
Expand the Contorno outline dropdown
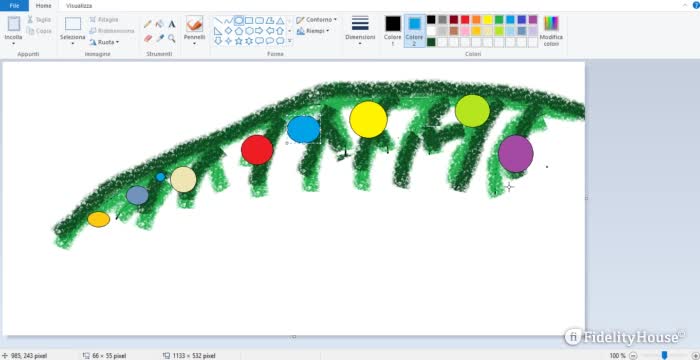(x=317, y=20)
